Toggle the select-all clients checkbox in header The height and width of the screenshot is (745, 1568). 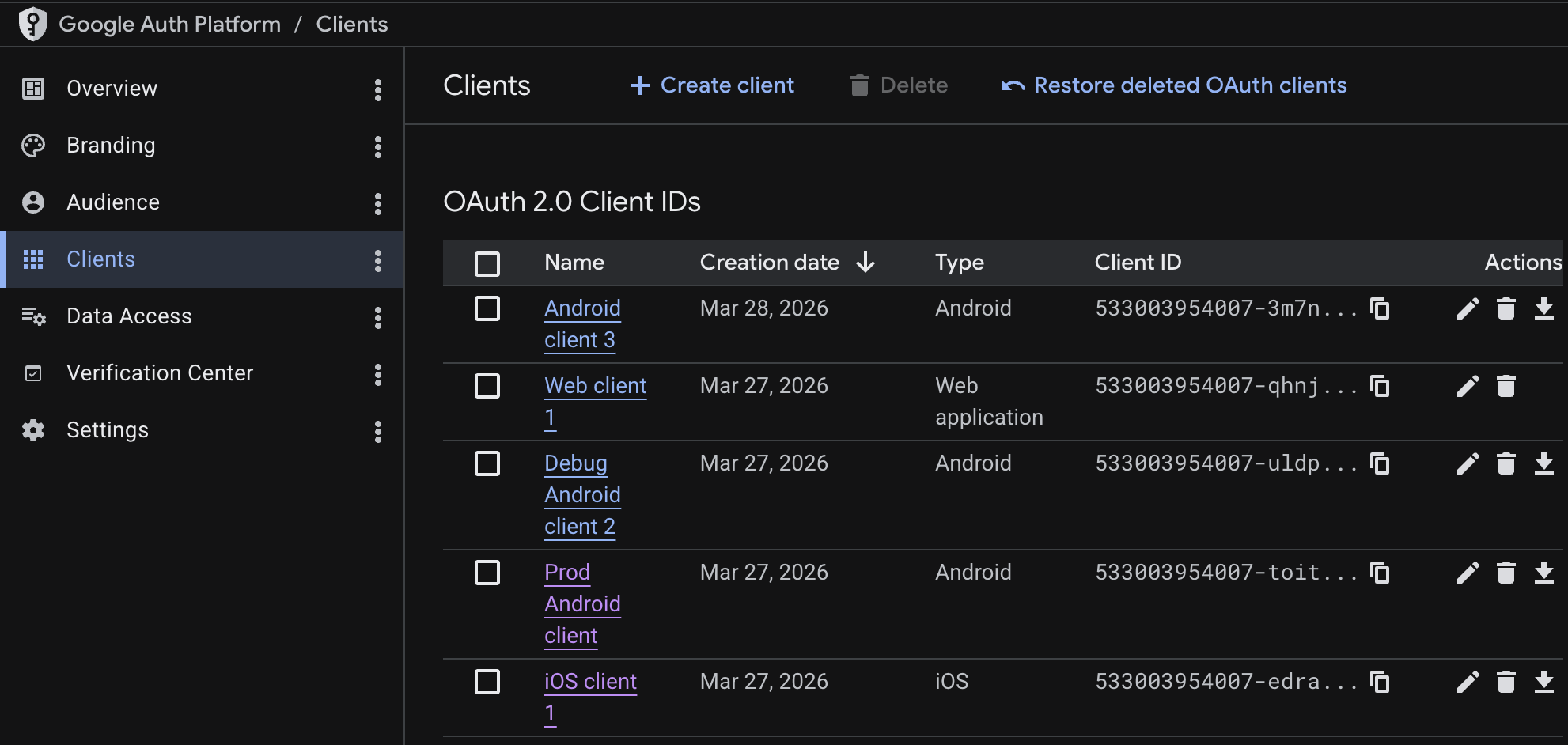(487, 263)
